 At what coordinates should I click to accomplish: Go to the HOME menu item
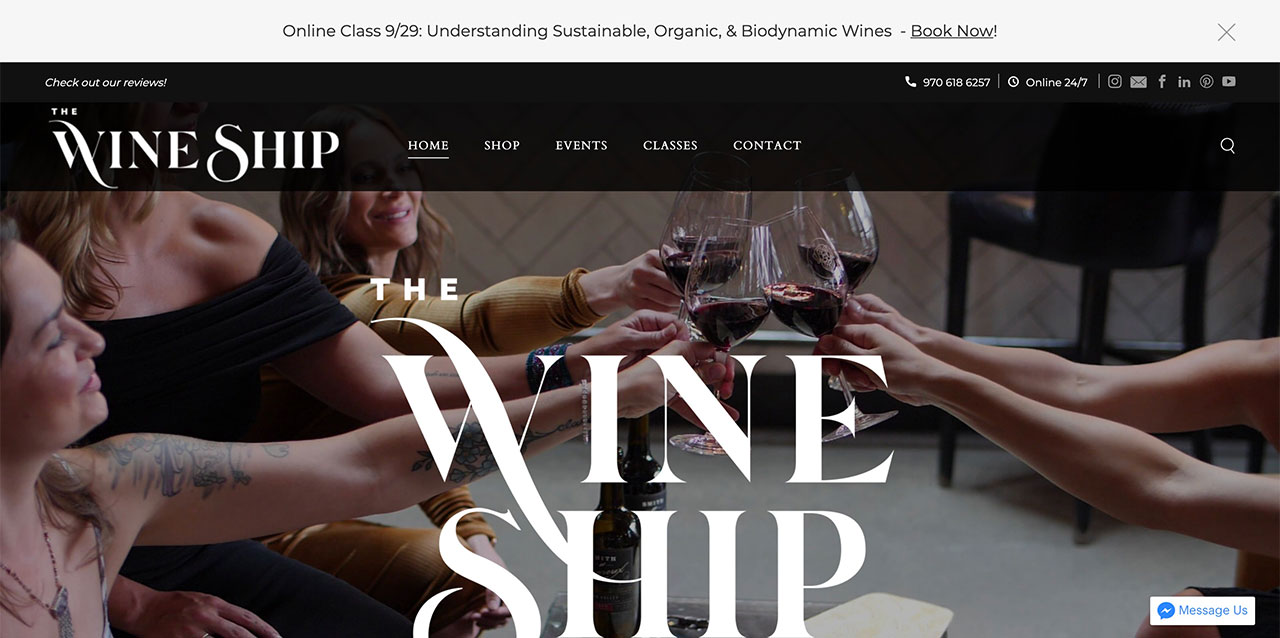click(x=428, y=145)
